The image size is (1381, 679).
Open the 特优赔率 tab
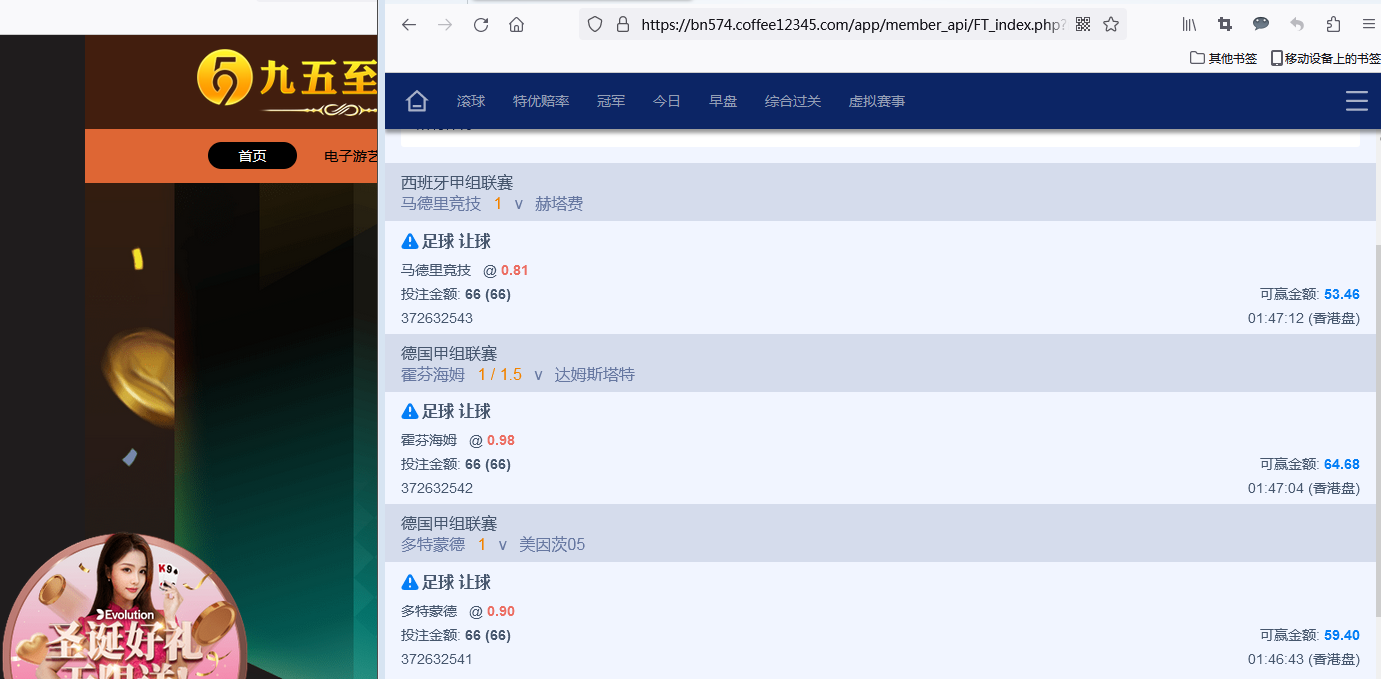coord(541,101)
